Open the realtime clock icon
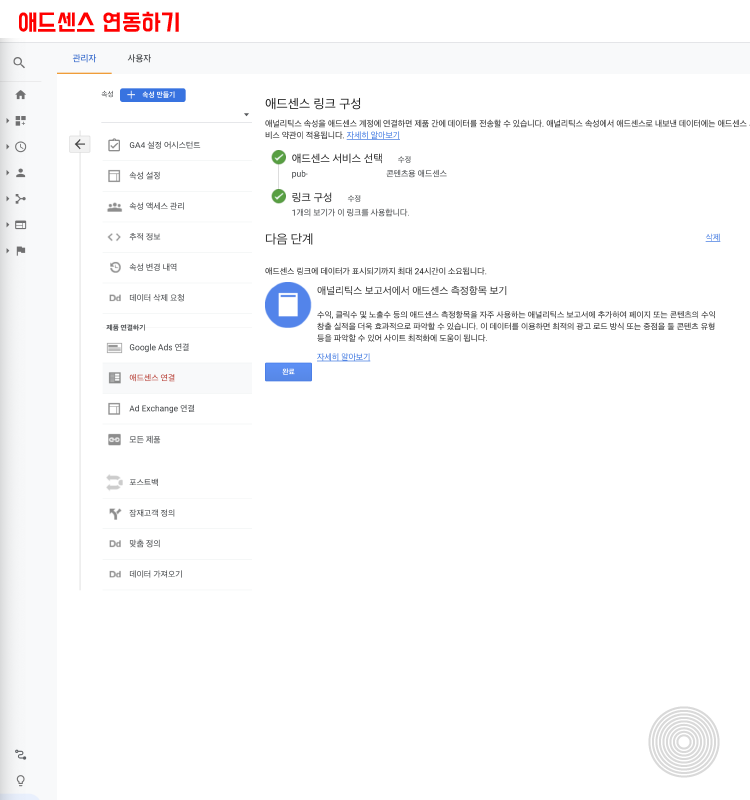 [20, 147]
